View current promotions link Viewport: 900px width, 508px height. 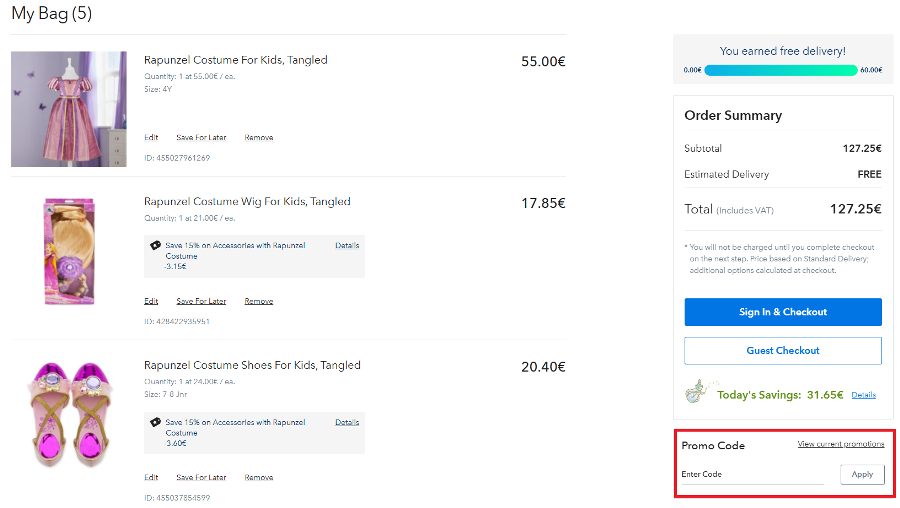[x=840, y=444]
